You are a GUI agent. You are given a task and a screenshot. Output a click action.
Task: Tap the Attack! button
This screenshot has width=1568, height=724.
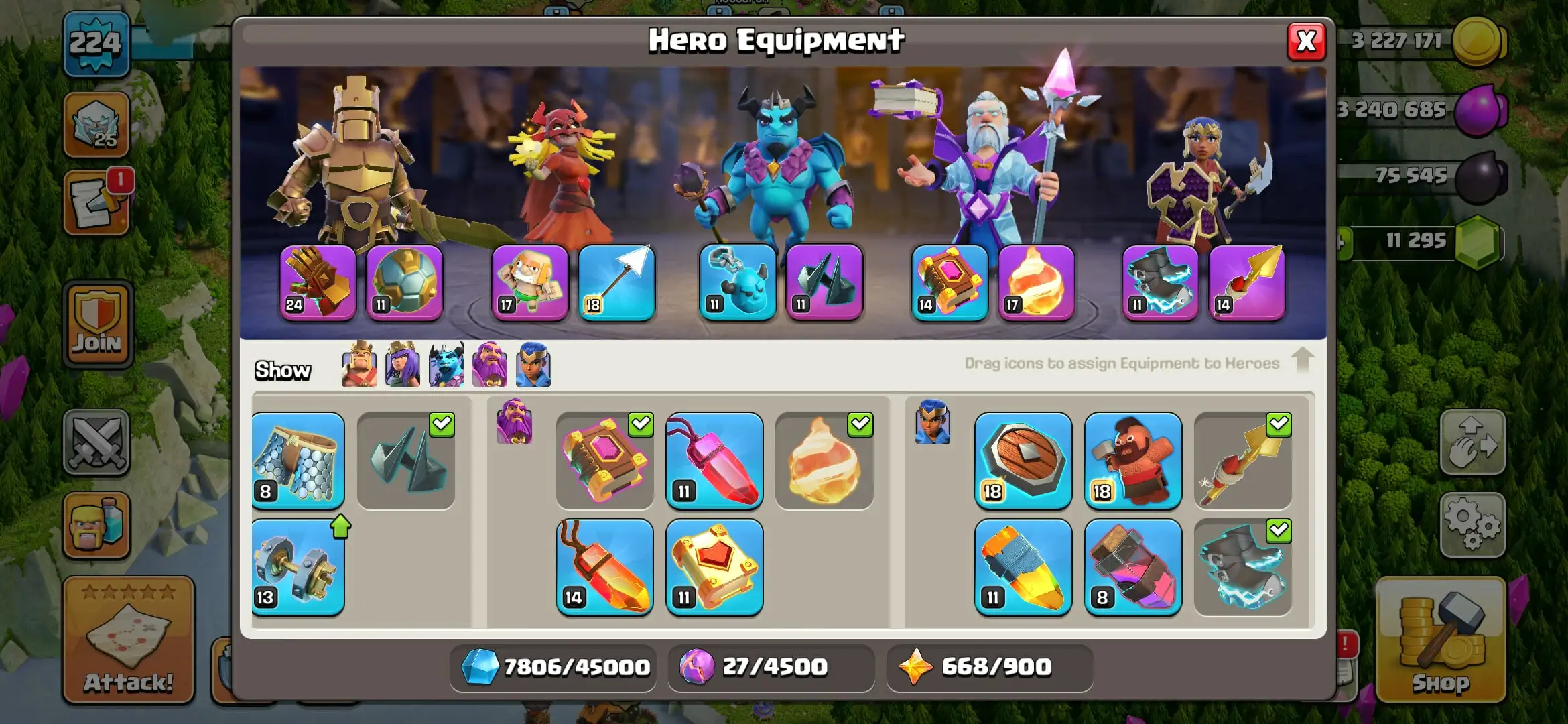click(129, 640)
